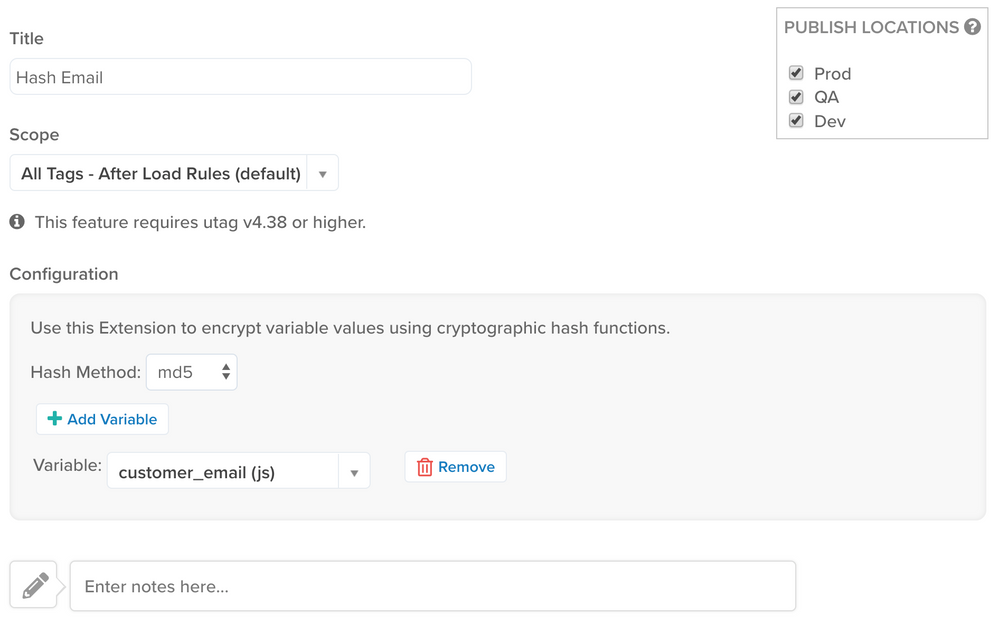999x627 pixels.
Task: Click the Prod label text
Action: click(x=833, y=74)
